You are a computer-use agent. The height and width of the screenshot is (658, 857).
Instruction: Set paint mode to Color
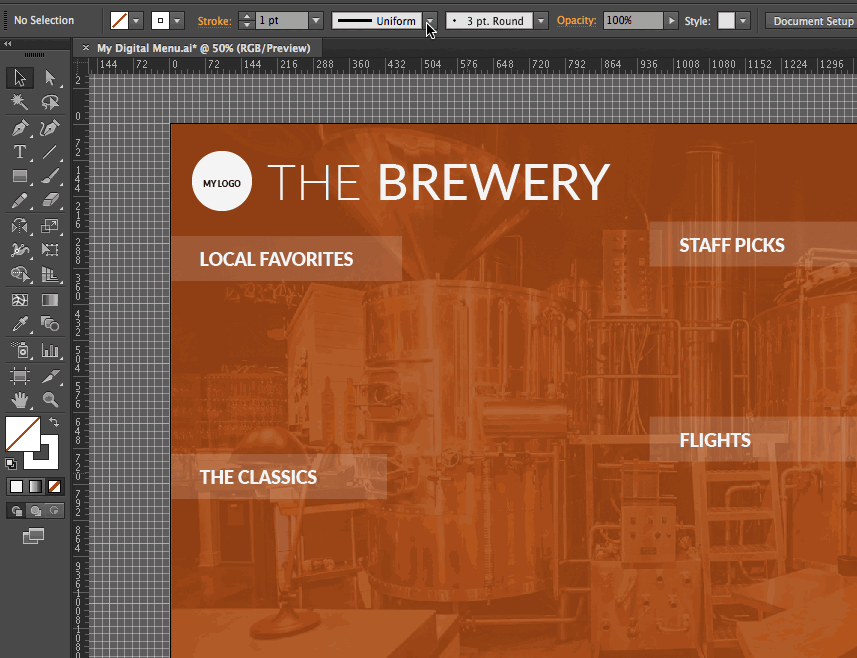[x=16, y=486]
